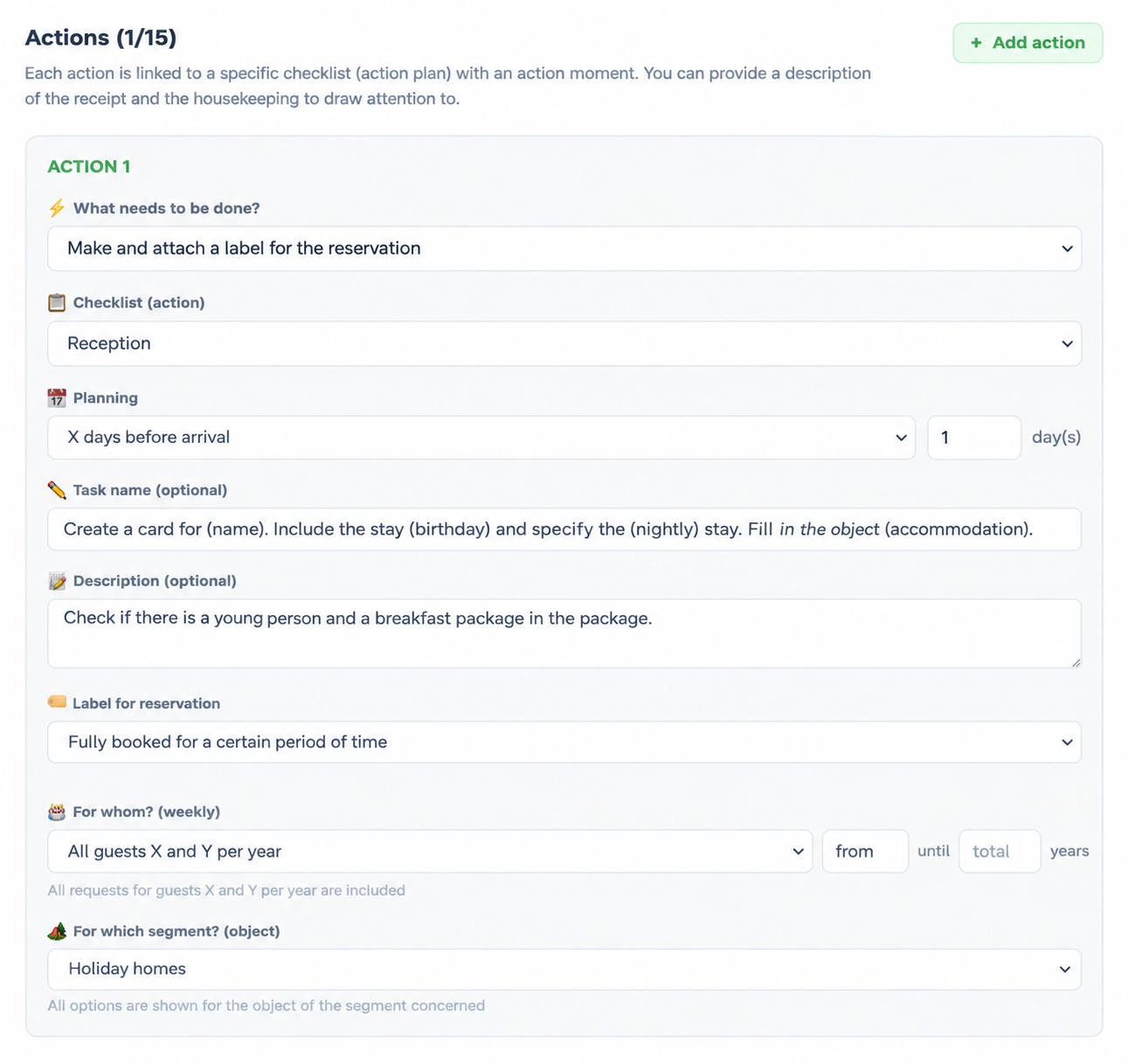This screenshot has width=1128, height=1064.
Task: Click the lightning bolt icon beside What needs to be done
Action: pyautogui.click(x=57, y=208)
